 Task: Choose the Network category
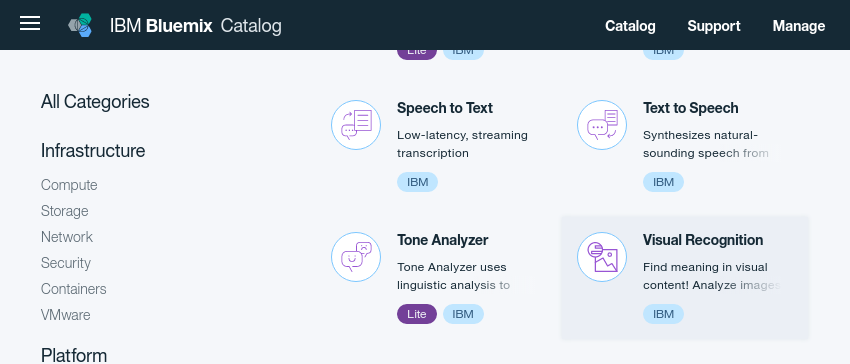[67, 237]
